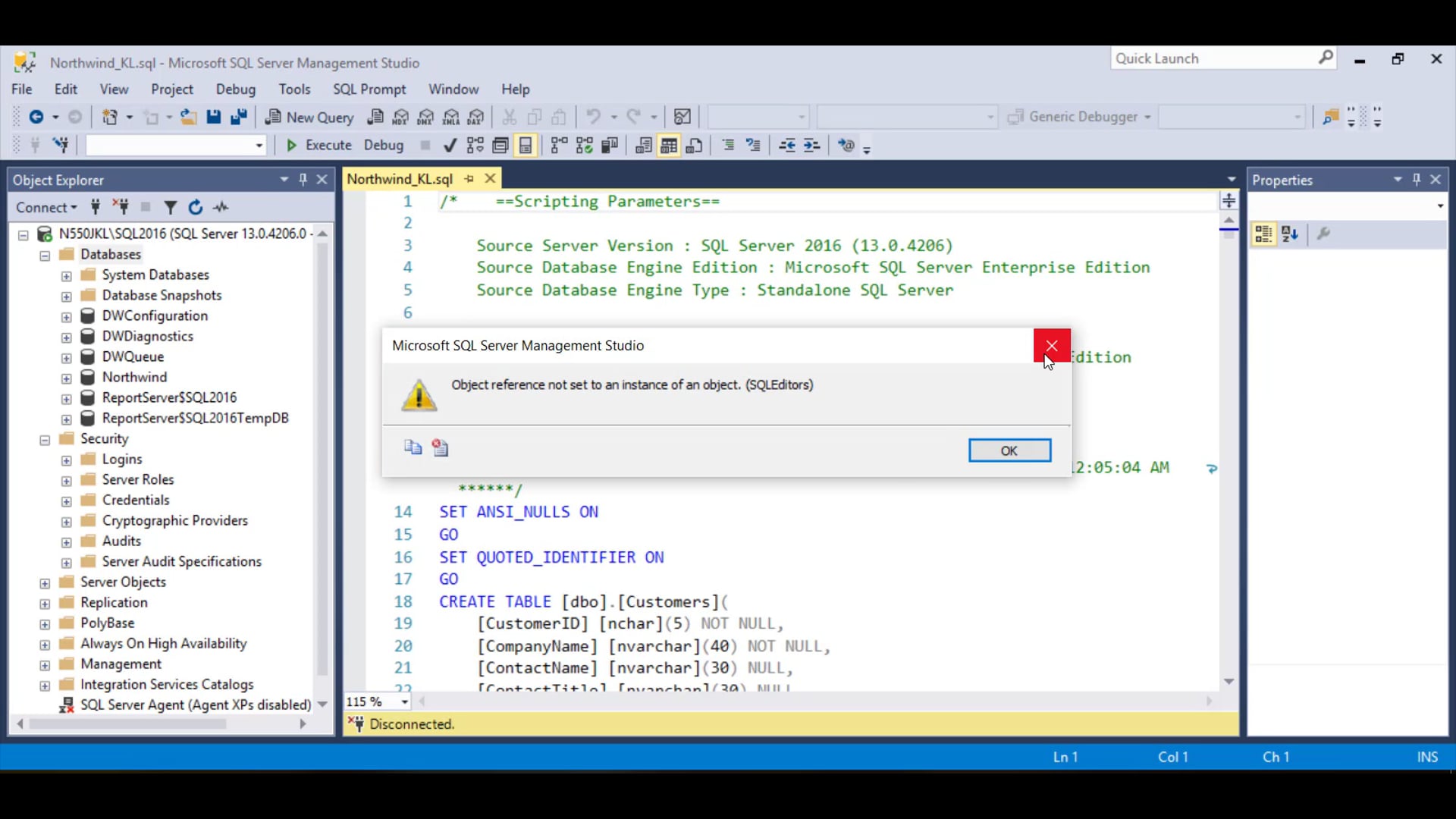Click the MDX query icon
This screenshot has width=1456, height=819.
[401, 117]
